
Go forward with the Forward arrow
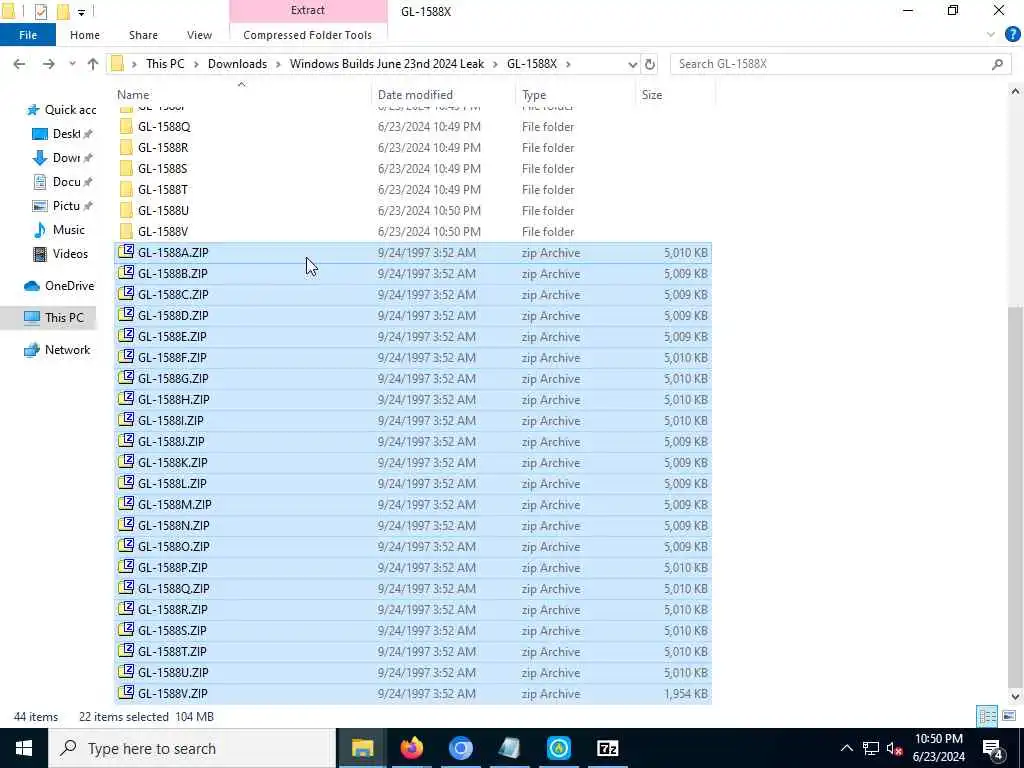(x=48, y=64)
